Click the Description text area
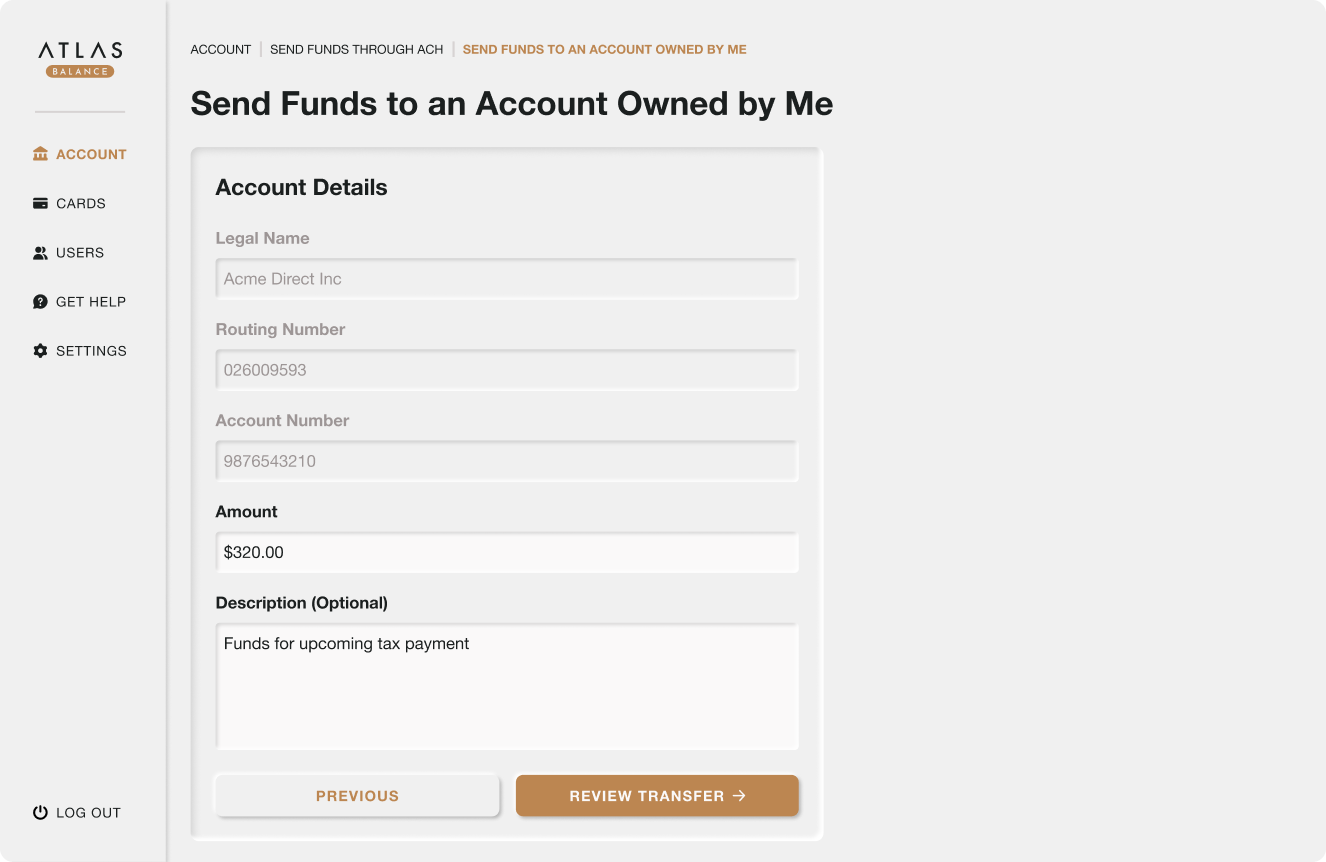The width and height of the screenshot is (1326, 862). pos(506,685)
